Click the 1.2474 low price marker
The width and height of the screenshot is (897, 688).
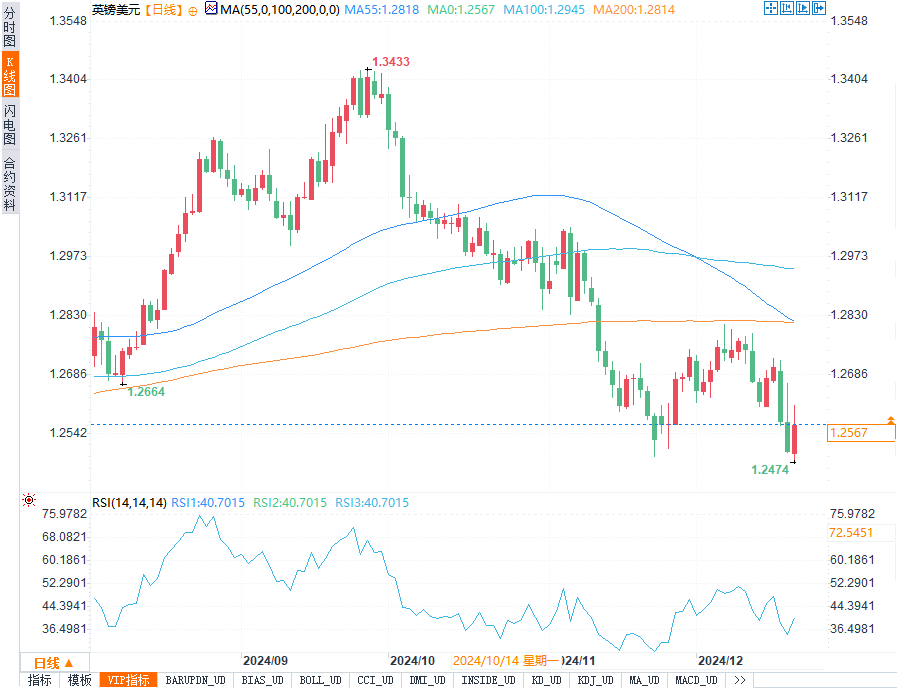click(x=770, y=470)
